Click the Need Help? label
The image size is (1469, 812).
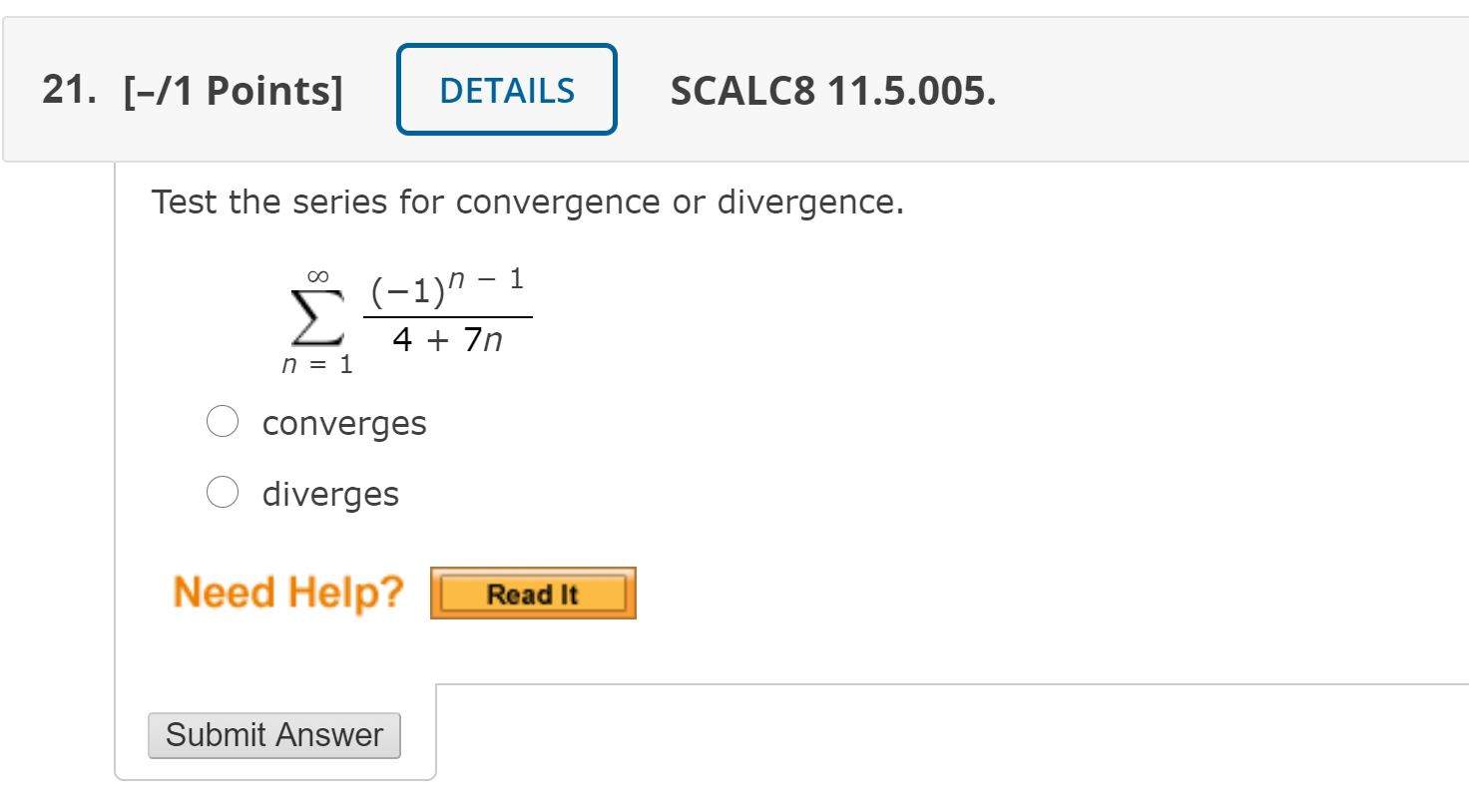click(x=286, y=592)
